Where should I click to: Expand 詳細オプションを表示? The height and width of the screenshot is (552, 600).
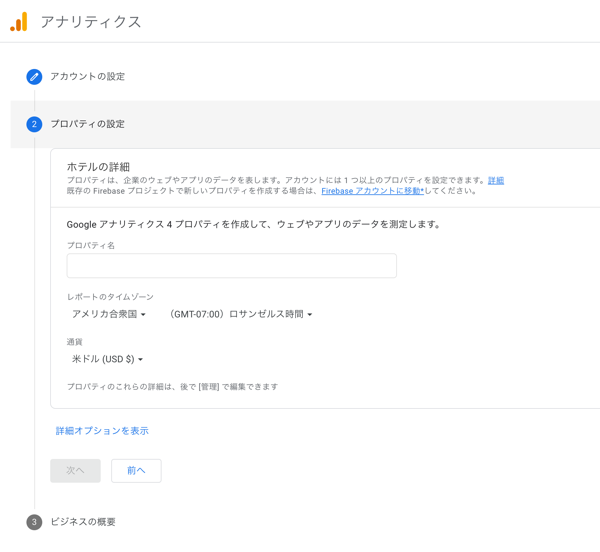[102, 431]
